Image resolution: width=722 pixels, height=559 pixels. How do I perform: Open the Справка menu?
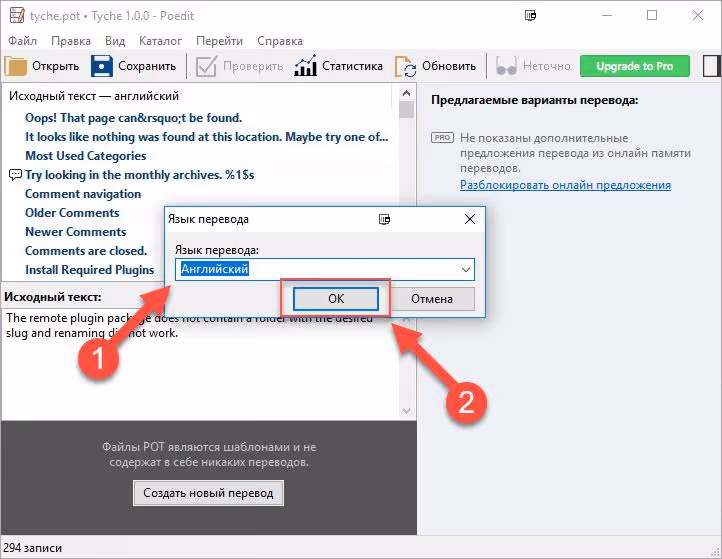280,41
